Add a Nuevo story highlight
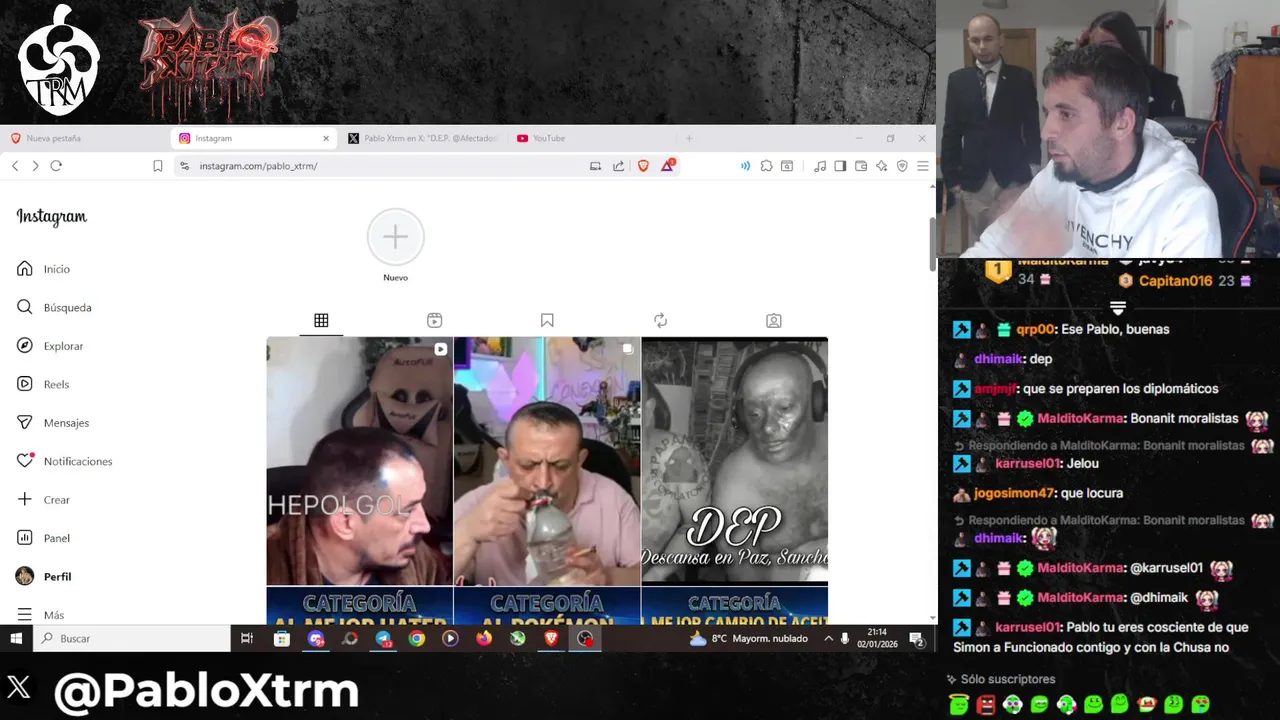This screenshot has height=720, width=1280. (x=396, y=237)
